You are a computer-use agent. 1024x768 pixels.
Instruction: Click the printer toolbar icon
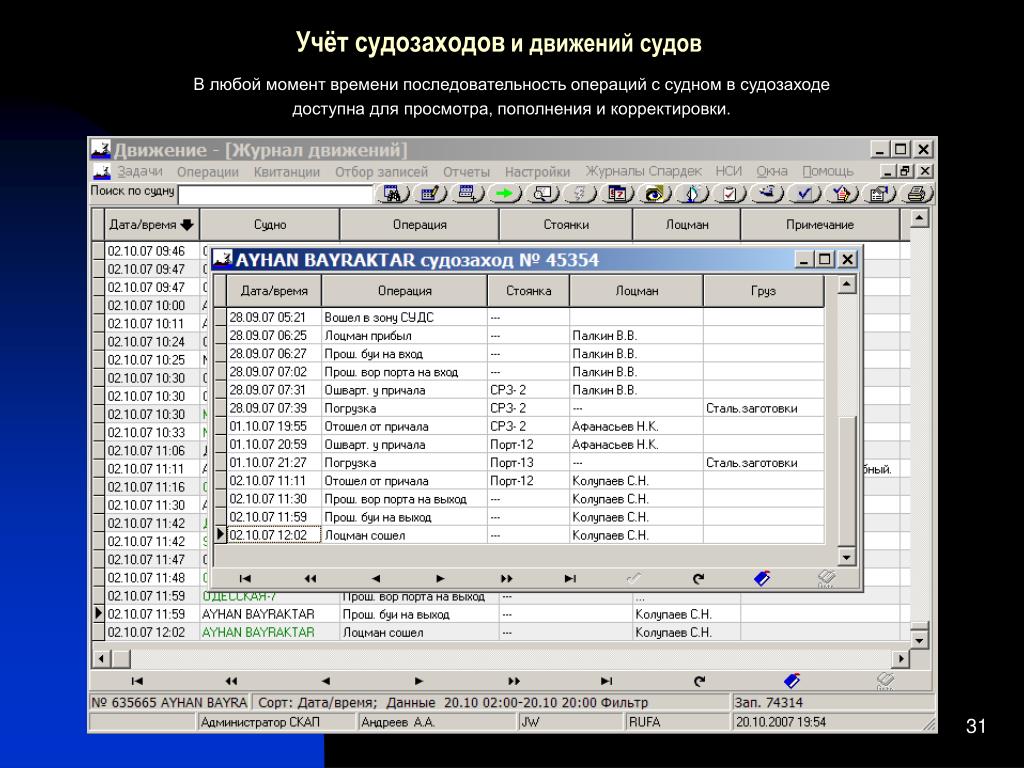917,193
